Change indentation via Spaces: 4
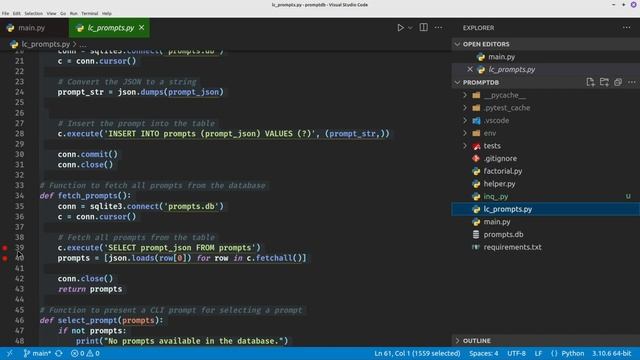Screen dimensions: 640x360 [484, 353]
